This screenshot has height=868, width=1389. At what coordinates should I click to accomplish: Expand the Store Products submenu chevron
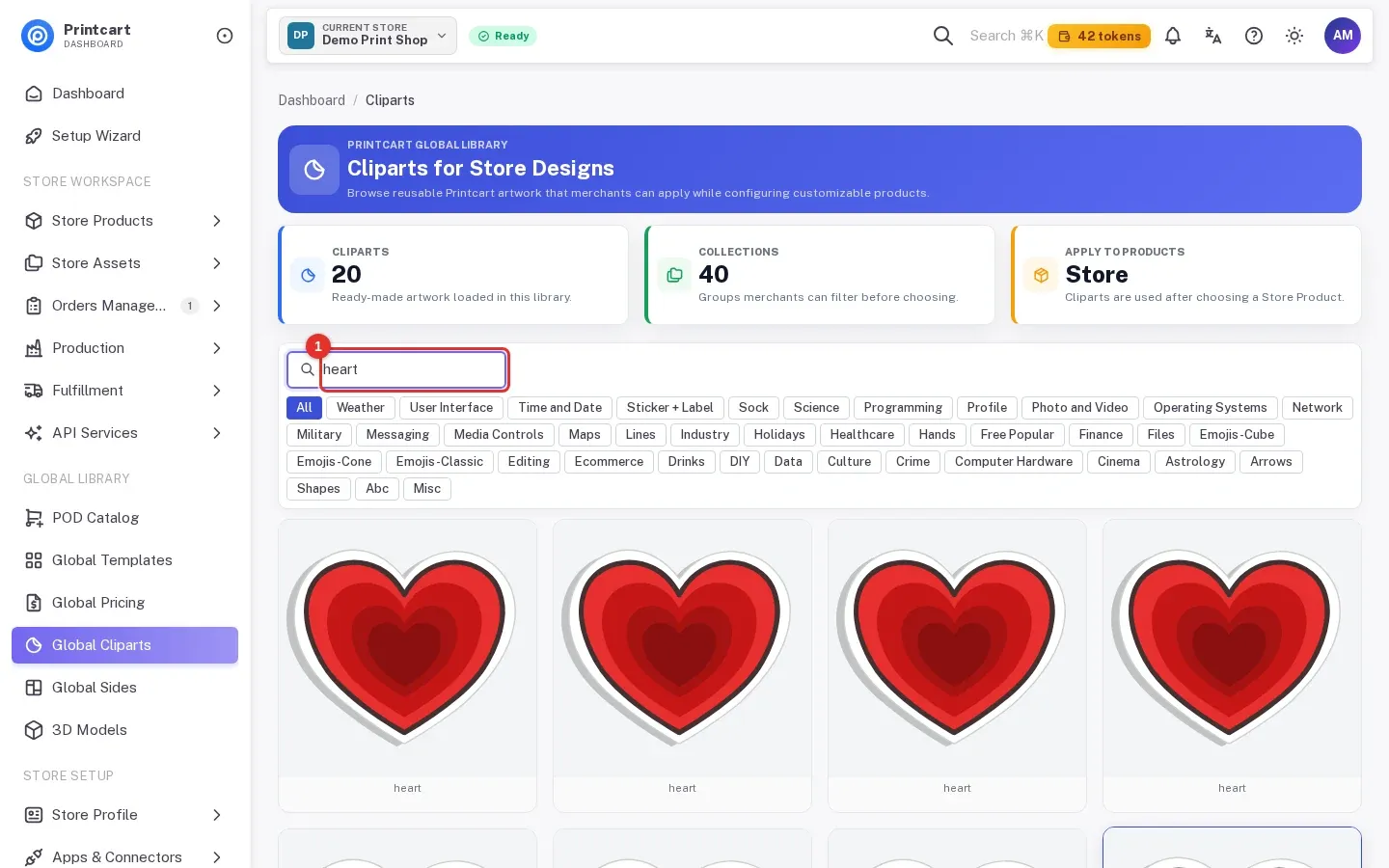[x=217, y=221]
